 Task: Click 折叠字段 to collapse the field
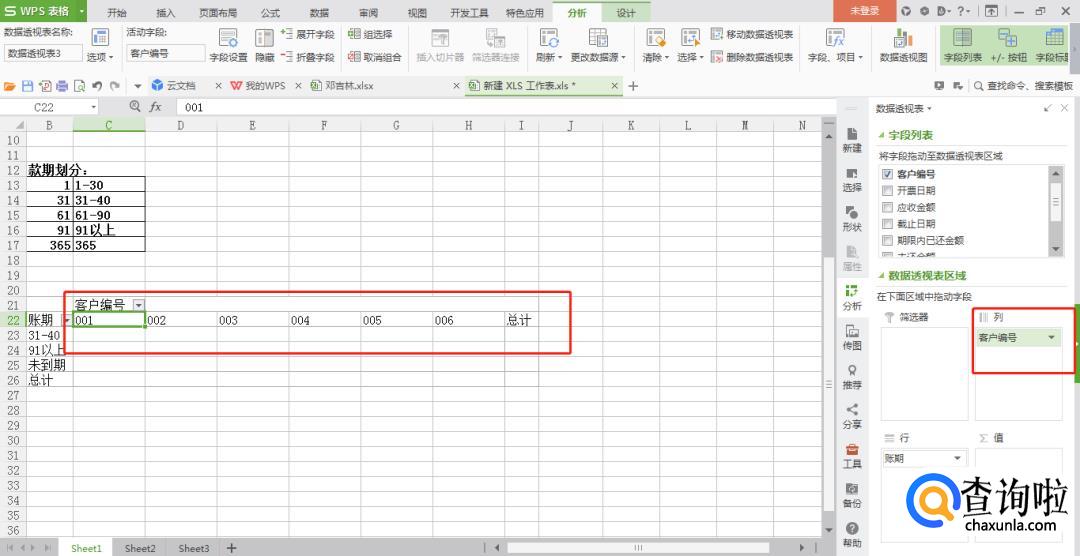(x=308, y=57)
